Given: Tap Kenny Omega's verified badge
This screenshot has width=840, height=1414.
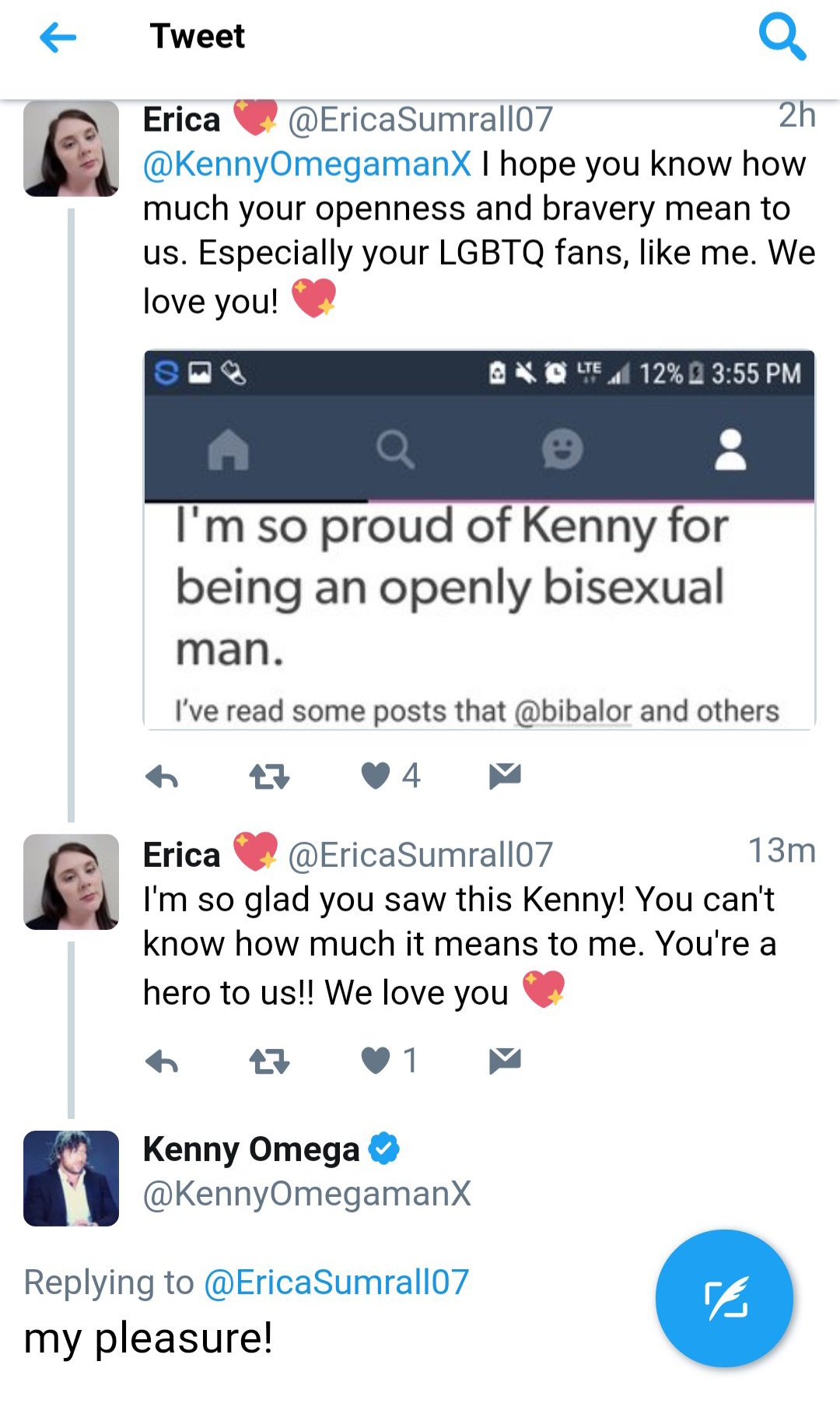Looking at the screenshot, I should tap(383, 1149).
